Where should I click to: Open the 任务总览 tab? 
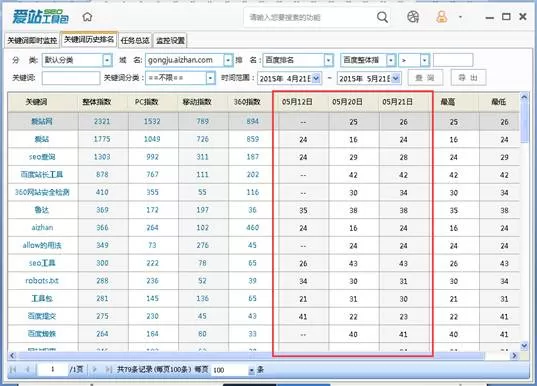coord(135,40)
